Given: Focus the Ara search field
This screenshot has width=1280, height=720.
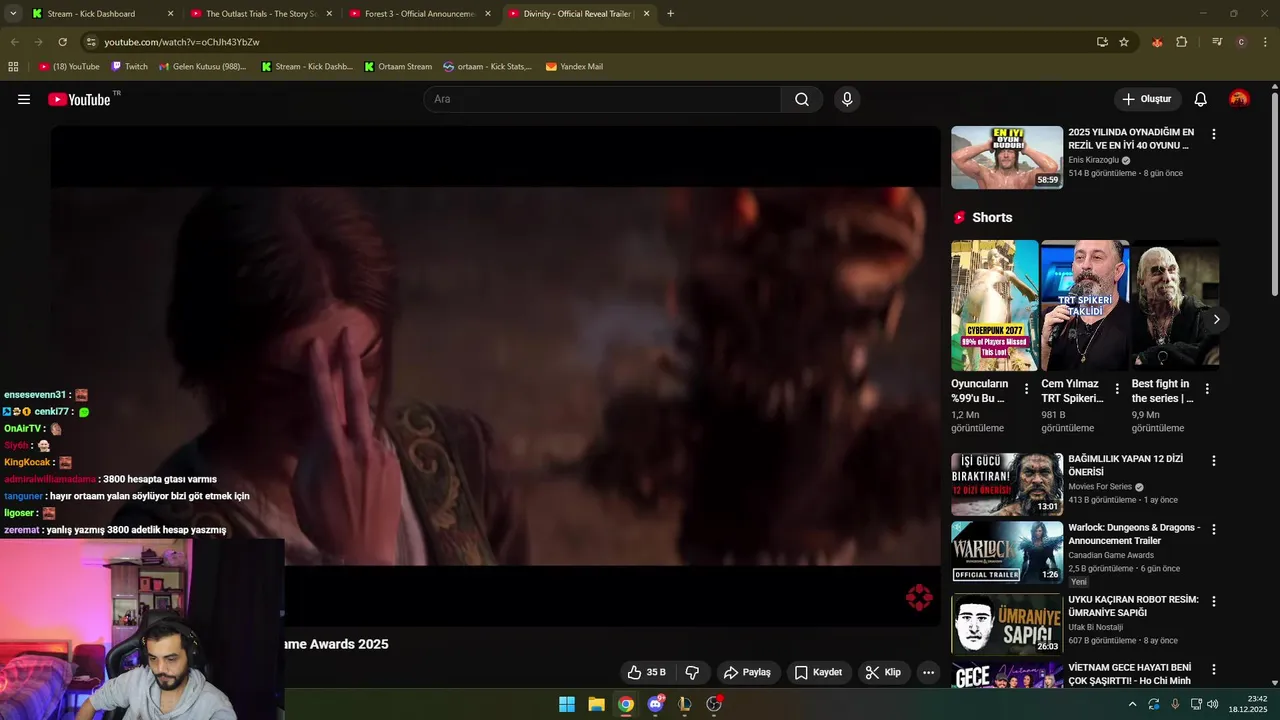Looking at the screenshot, I should [603, 99].
